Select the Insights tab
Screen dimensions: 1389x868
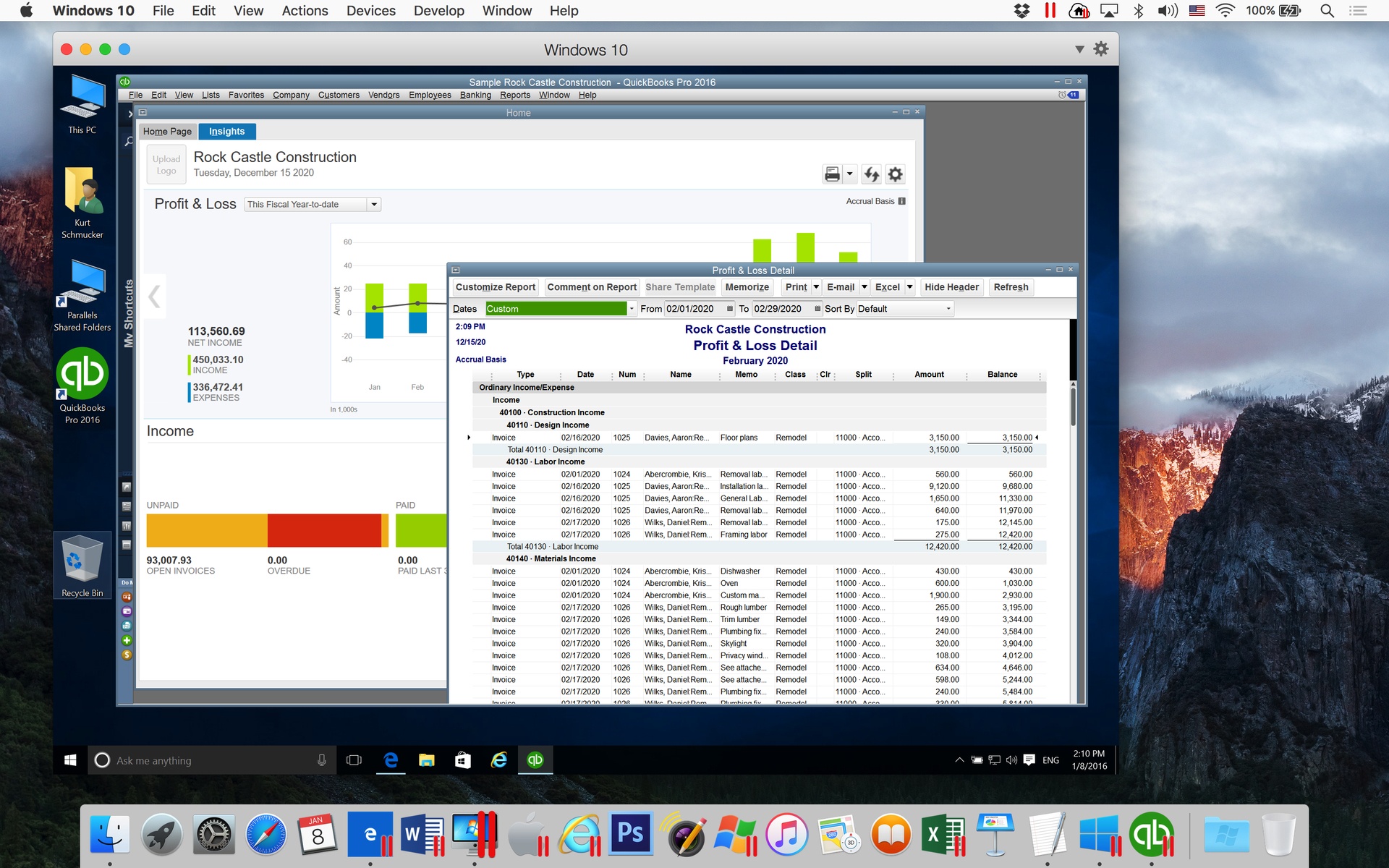[226, 132]
